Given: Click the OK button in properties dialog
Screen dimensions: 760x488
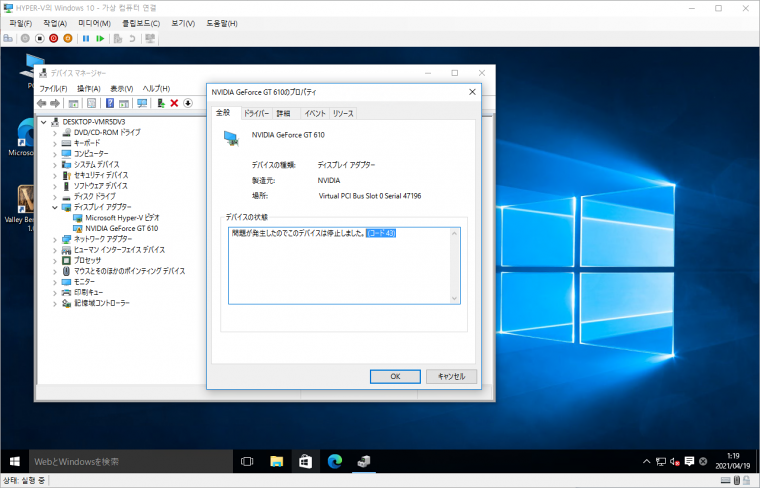Looking at the screenshot, I should [395, 377].
